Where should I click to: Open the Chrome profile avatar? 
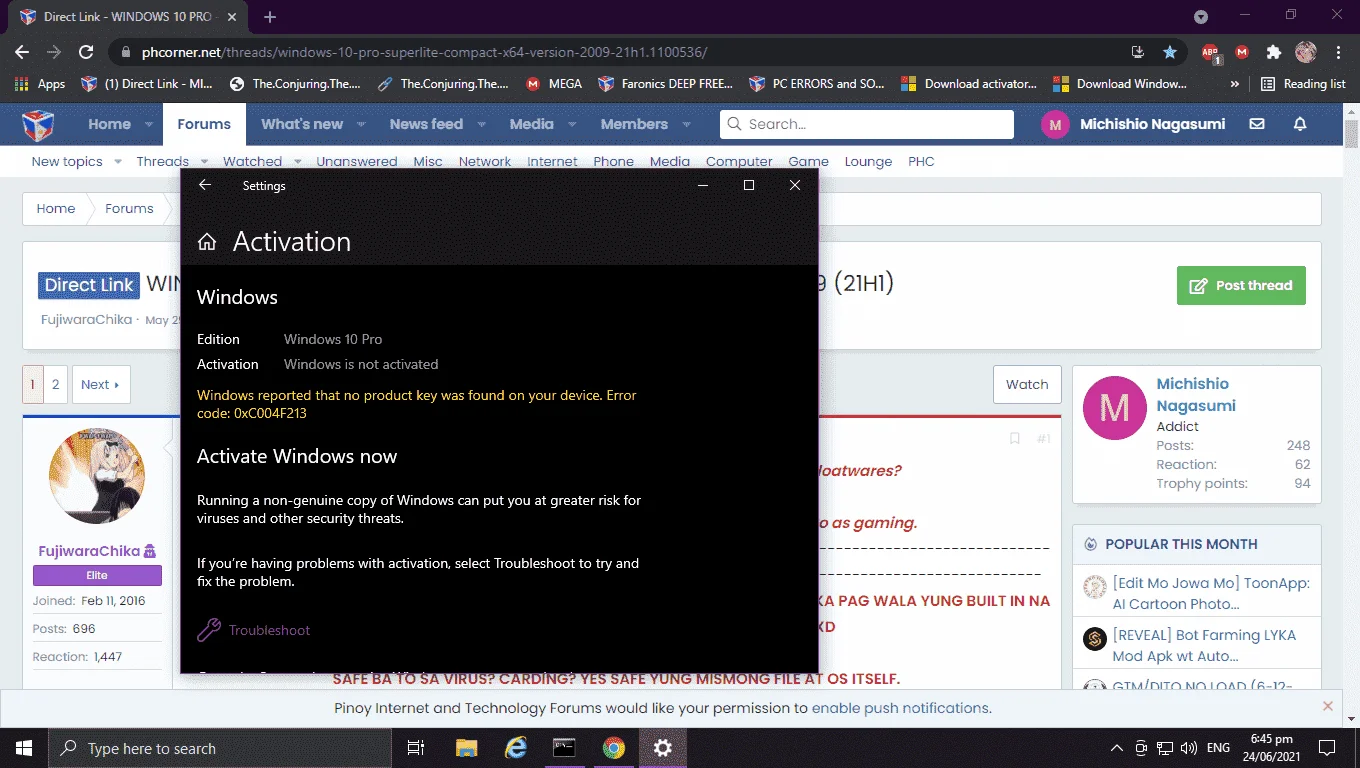click(x=1305, y=52)
